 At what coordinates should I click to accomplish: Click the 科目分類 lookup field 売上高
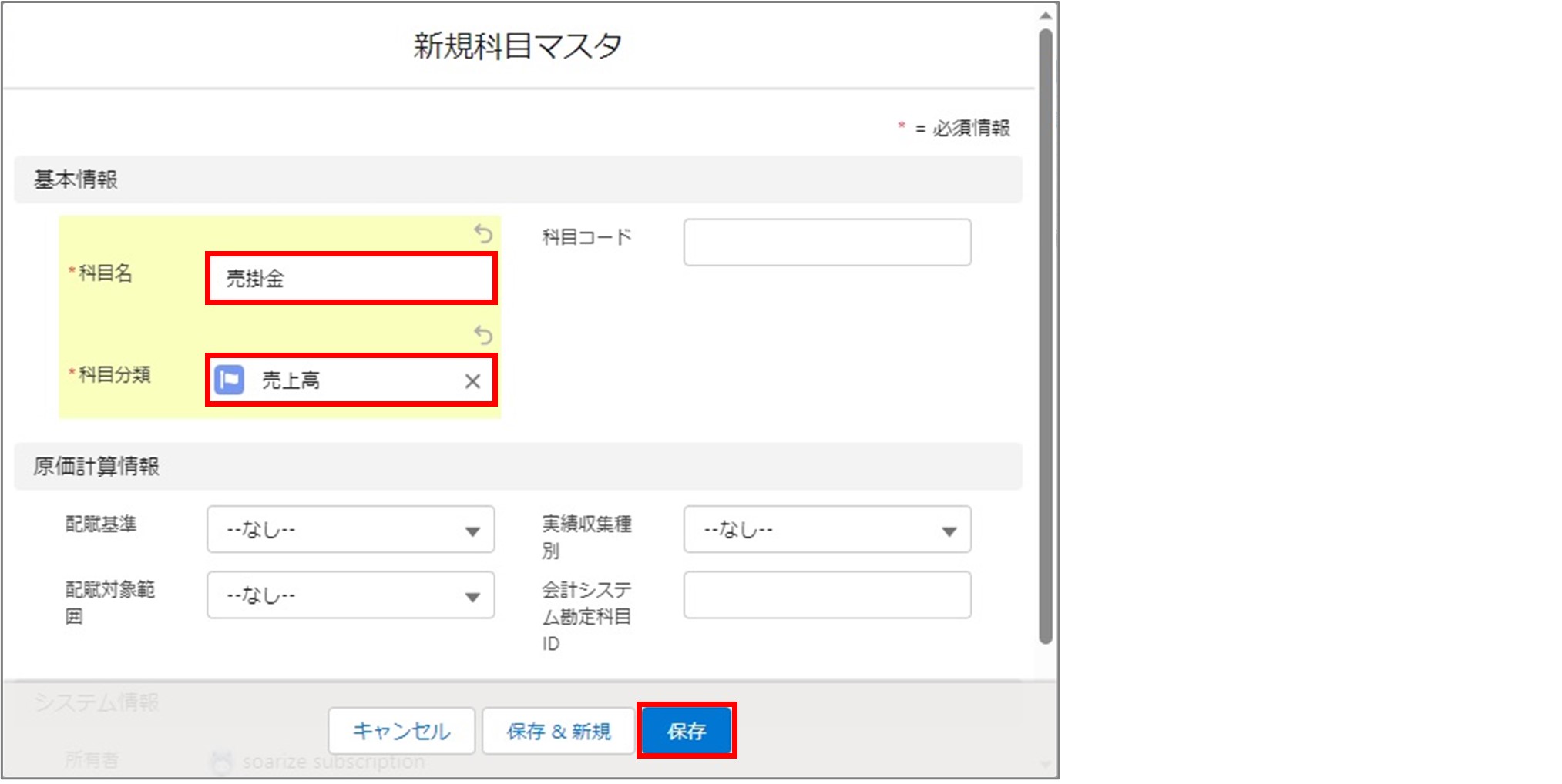pos(351,380)
